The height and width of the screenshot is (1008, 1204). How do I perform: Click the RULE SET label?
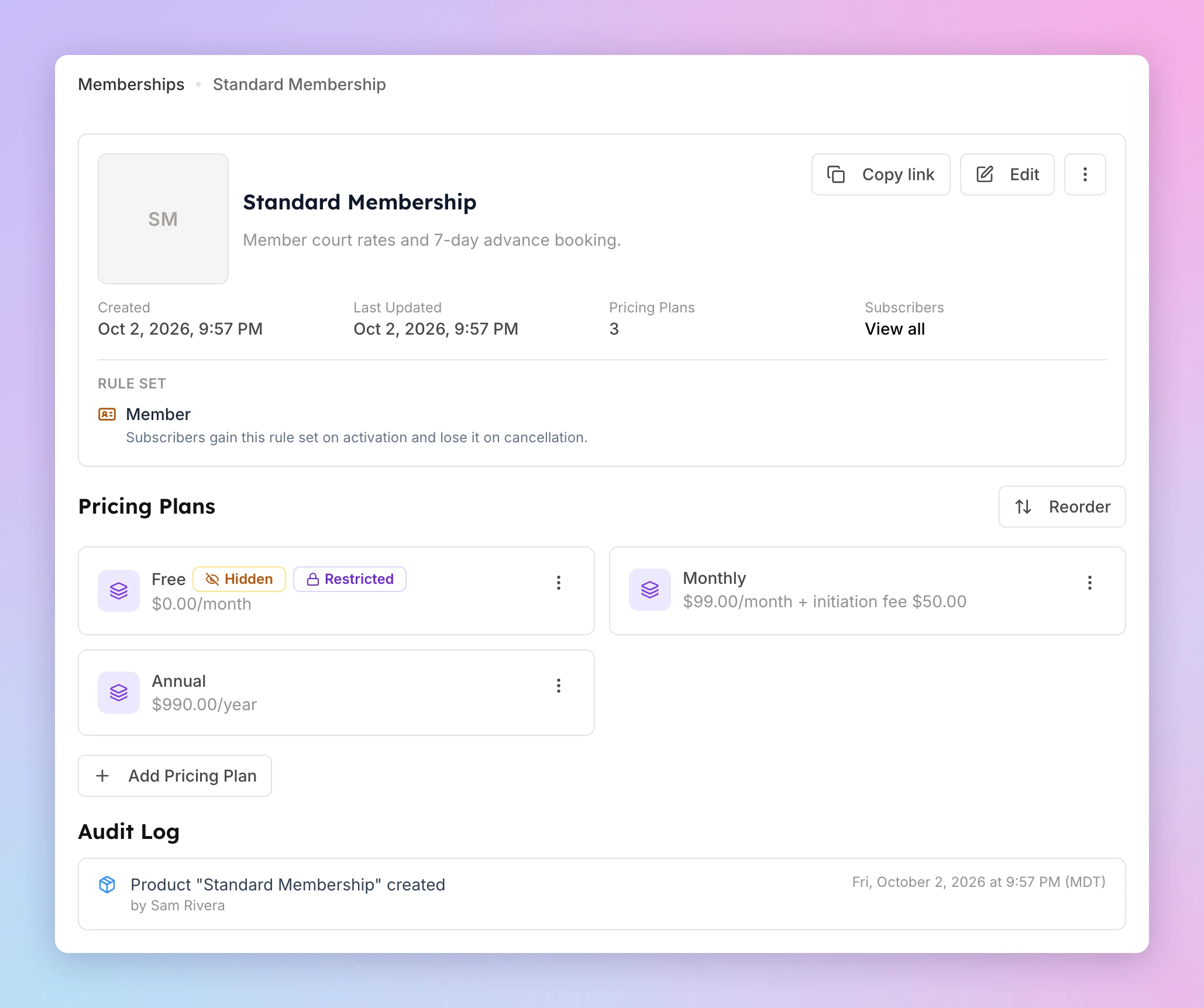[x=132, y=384]
